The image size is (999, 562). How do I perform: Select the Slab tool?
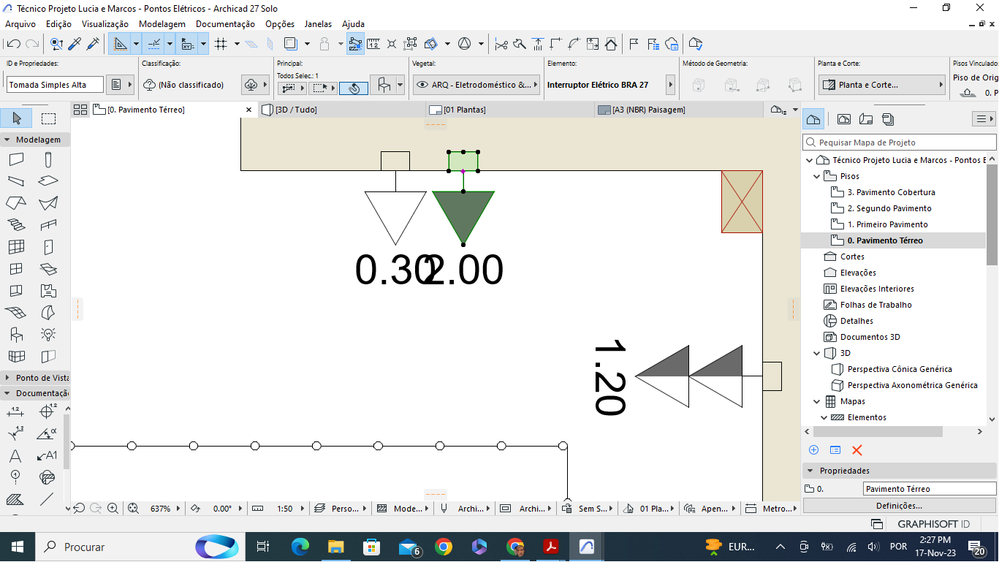(48, 182)
